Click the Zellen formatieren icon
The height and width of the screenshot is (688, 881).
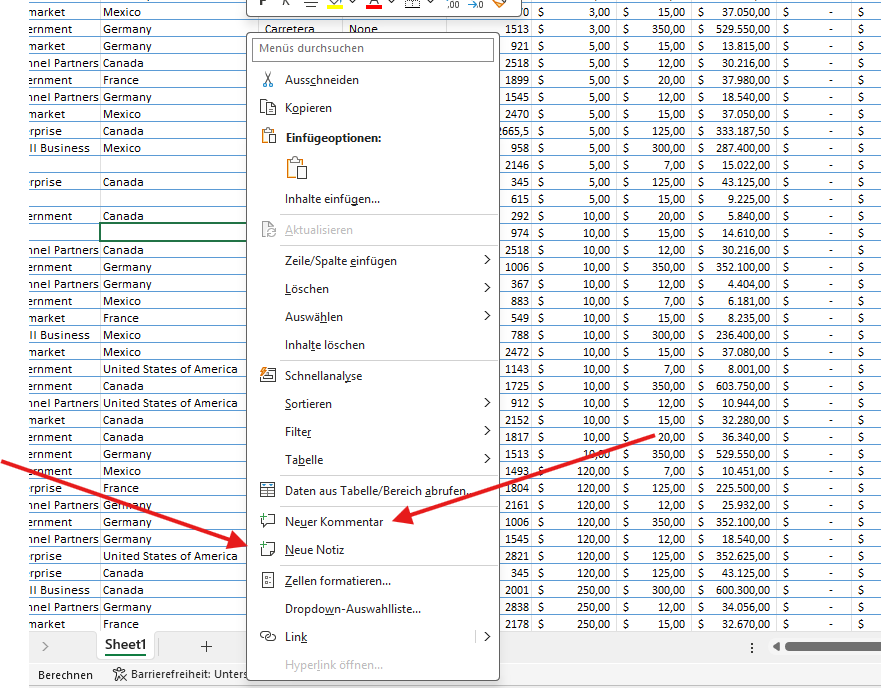[267, 580]
